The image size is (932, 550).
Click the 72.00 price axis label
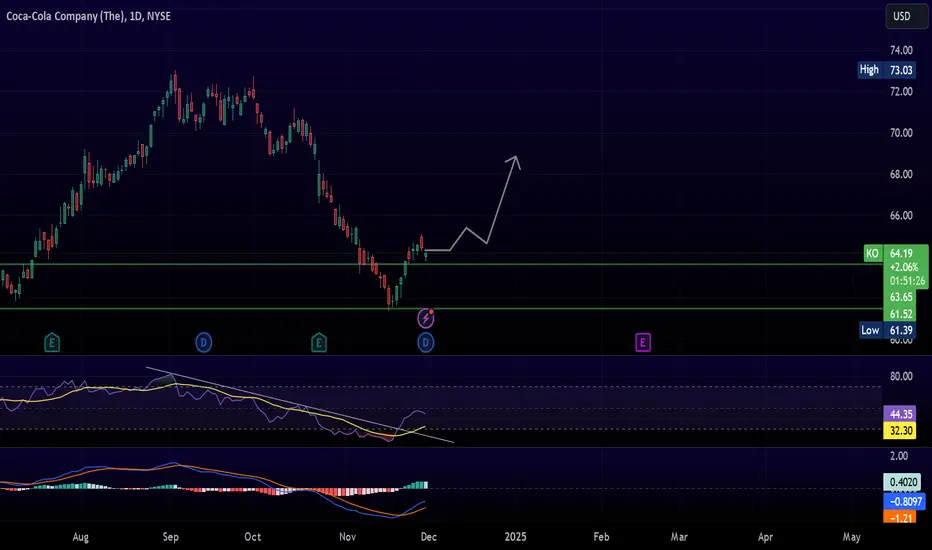[x=901, y=92]
